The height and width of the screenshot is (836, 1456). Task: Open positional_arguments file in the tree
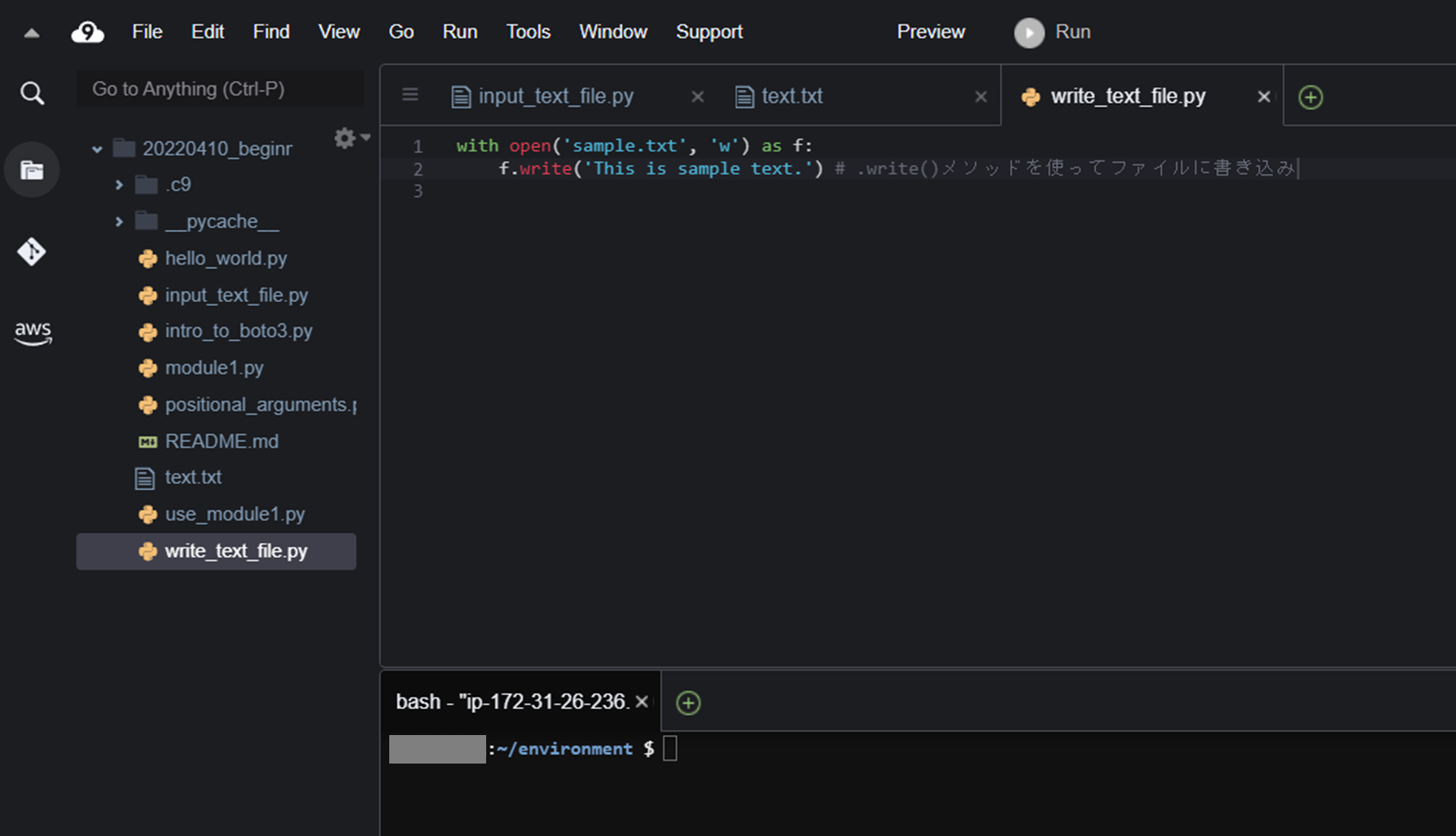(261, 405)
